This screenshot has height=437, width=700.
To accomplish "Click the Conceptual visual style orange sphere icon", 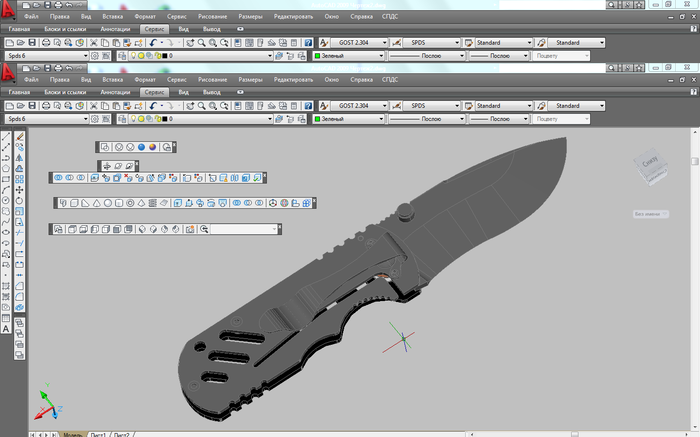I will [153, 147].
